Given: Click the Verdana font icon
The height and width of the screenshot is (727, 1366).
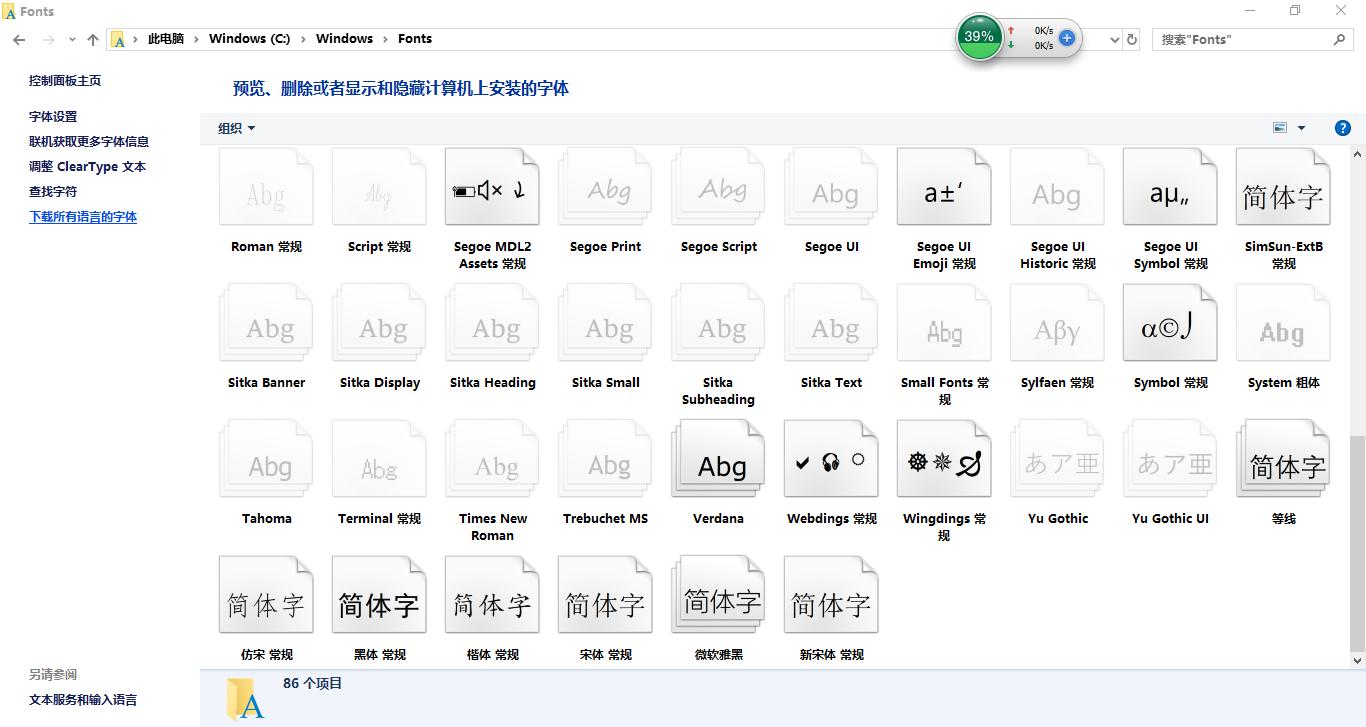Looking at the screenshot, I should (x=718, y=460).
